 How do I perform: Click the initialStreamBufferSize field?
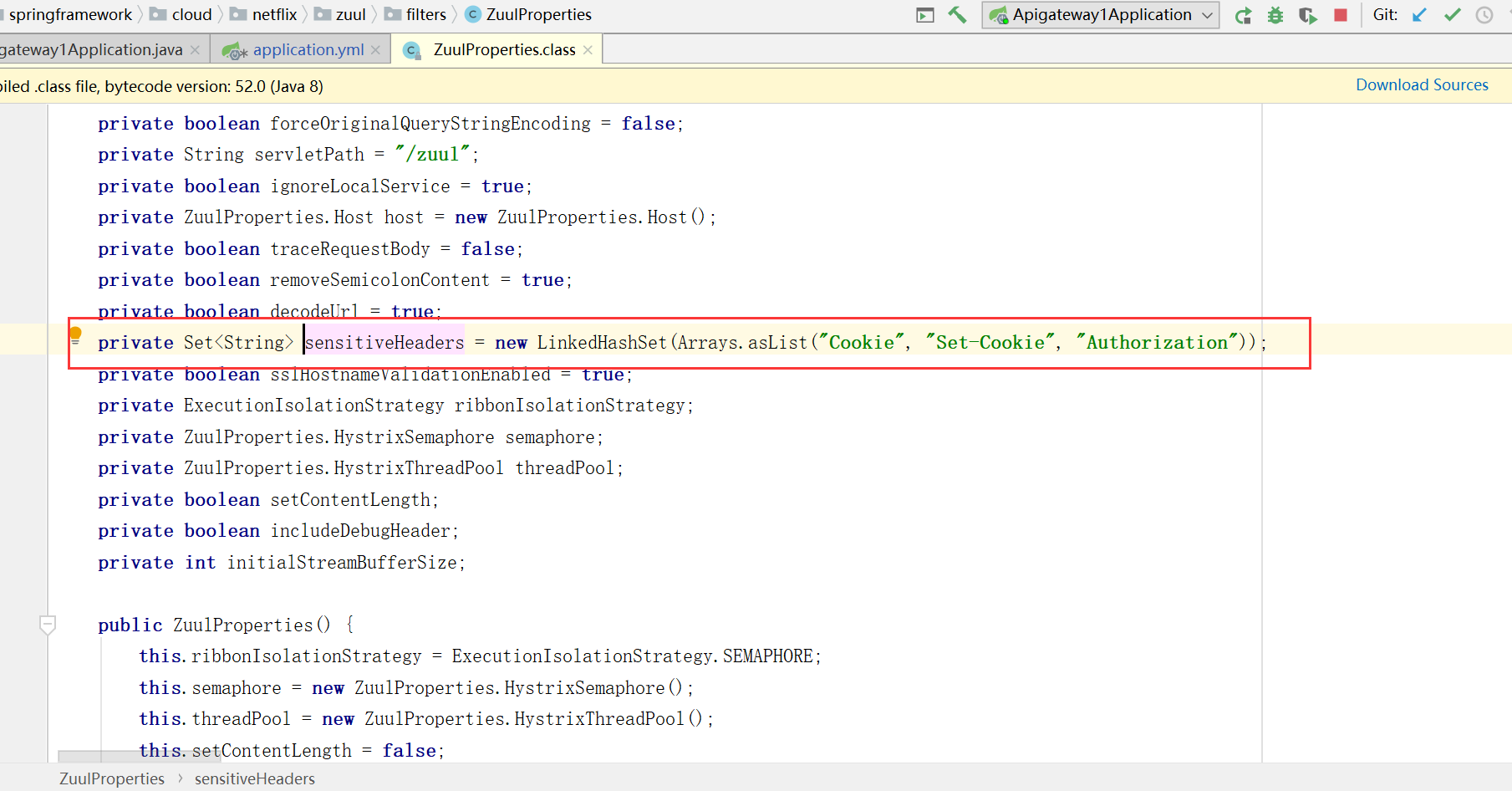(342, 563)
